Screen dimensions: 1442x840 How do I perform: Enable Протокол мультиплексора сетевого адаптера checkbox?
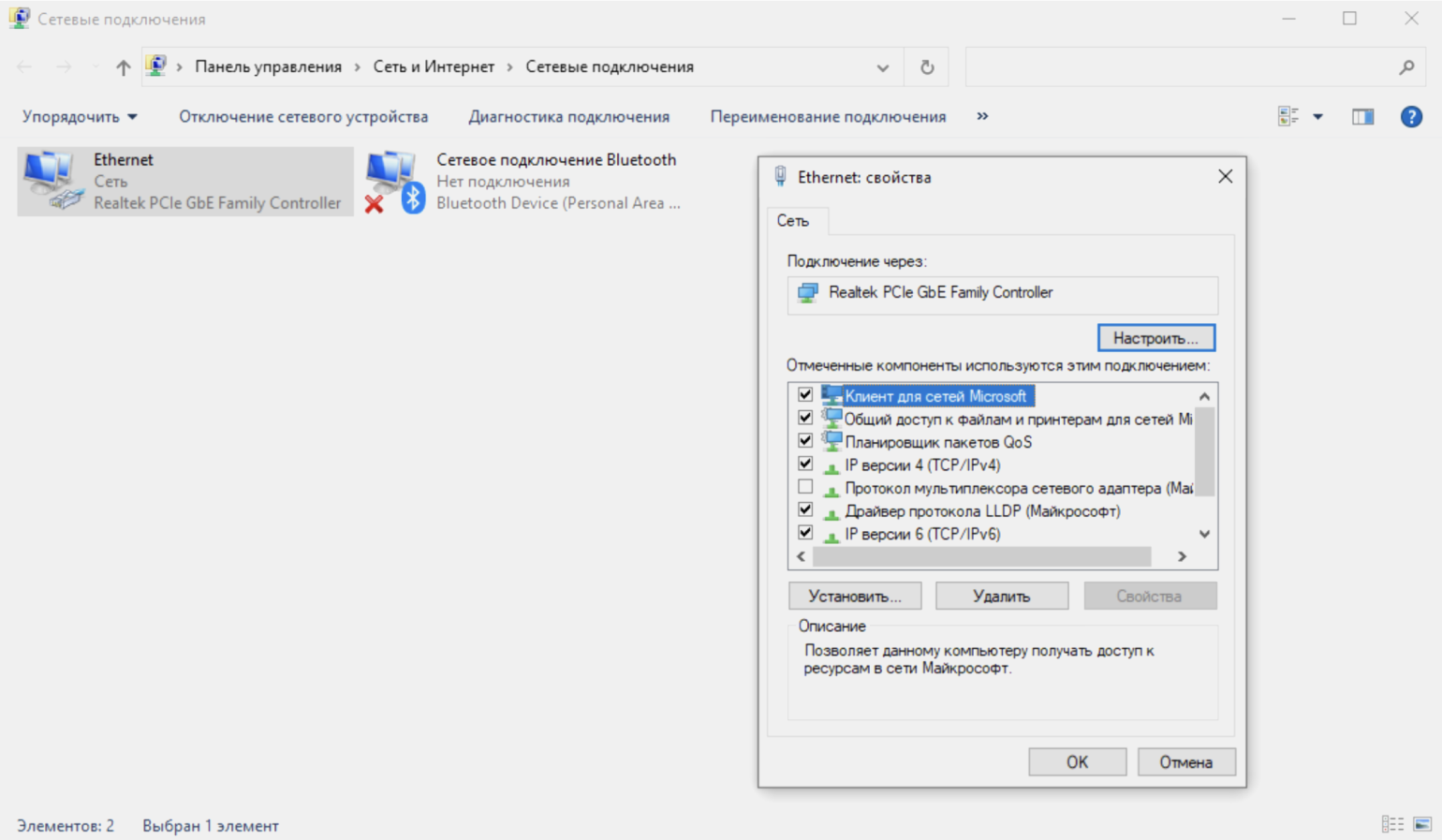coord(805,488)
